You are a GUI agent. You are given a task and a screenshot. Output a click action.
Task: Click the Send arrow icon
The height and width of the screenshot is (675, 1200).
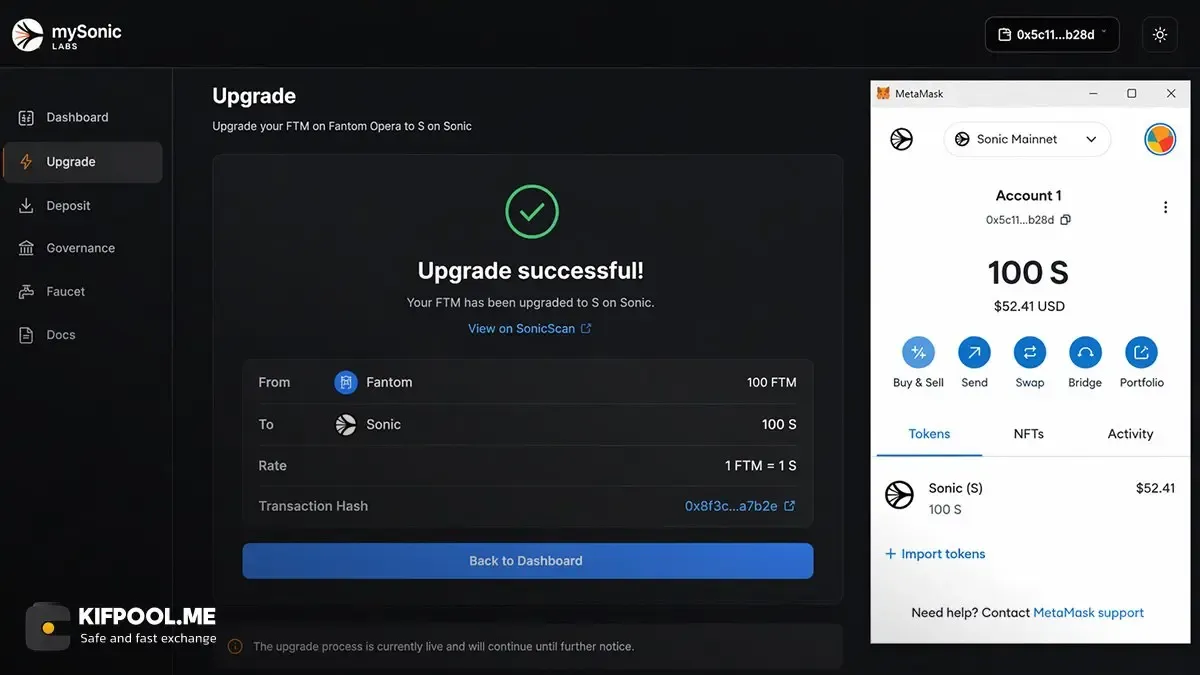click(974, 352)
